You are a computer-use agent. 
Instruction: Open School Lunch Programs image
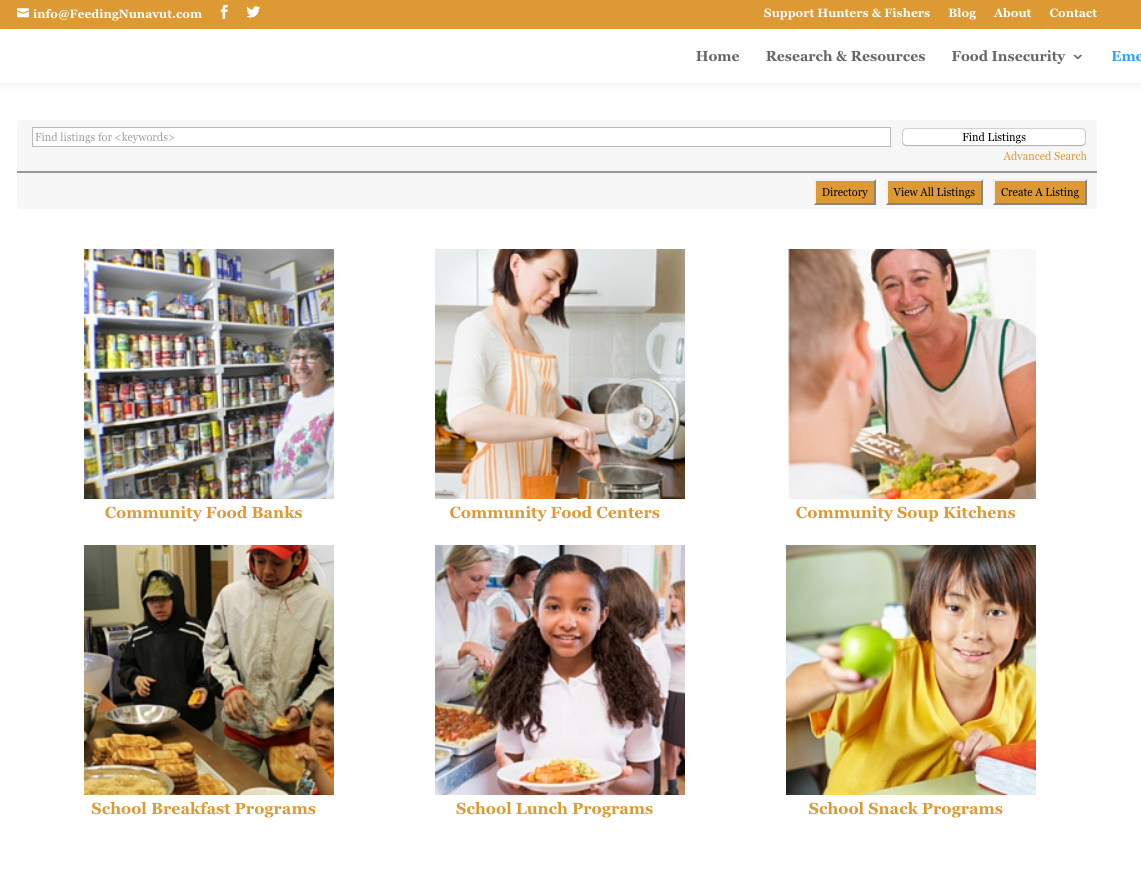pos(560,670)
